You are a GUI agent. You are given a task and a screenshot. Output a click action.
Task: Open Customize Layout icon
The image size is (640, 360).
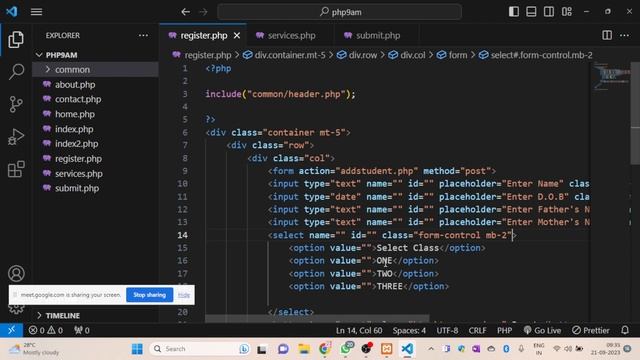567,11
